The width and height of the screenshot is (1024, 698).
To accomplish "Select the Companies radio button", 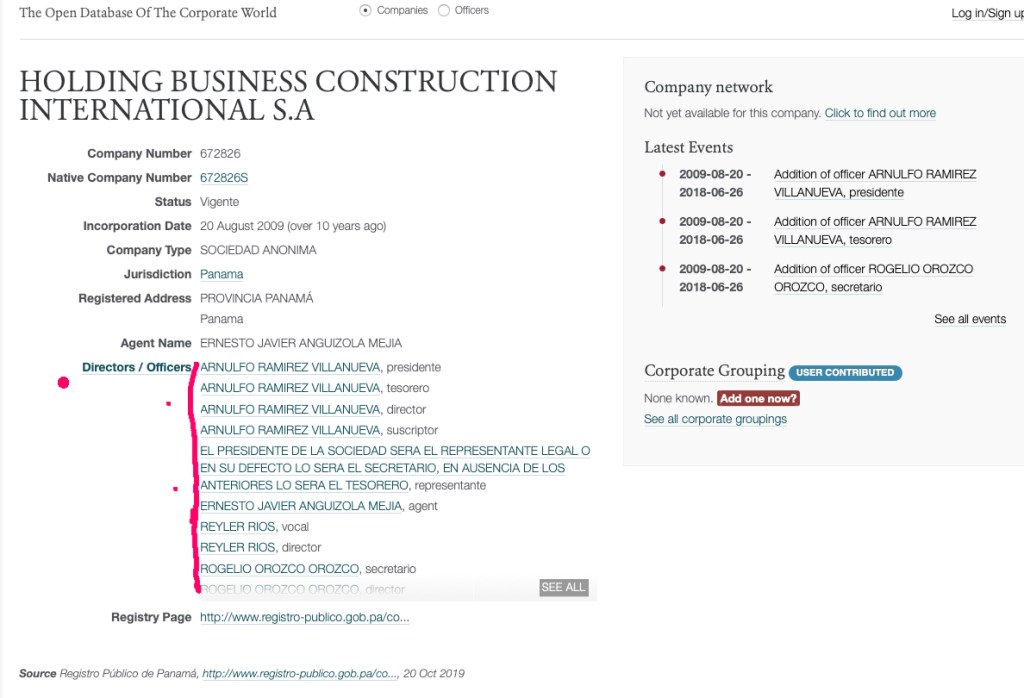I will click(366, 11).
